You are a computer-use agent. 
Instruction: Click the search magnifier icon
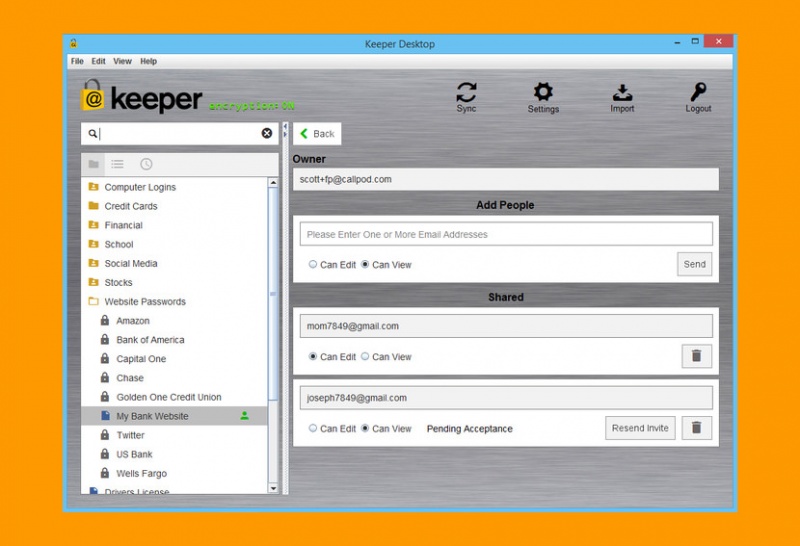[x=92, y=133]
